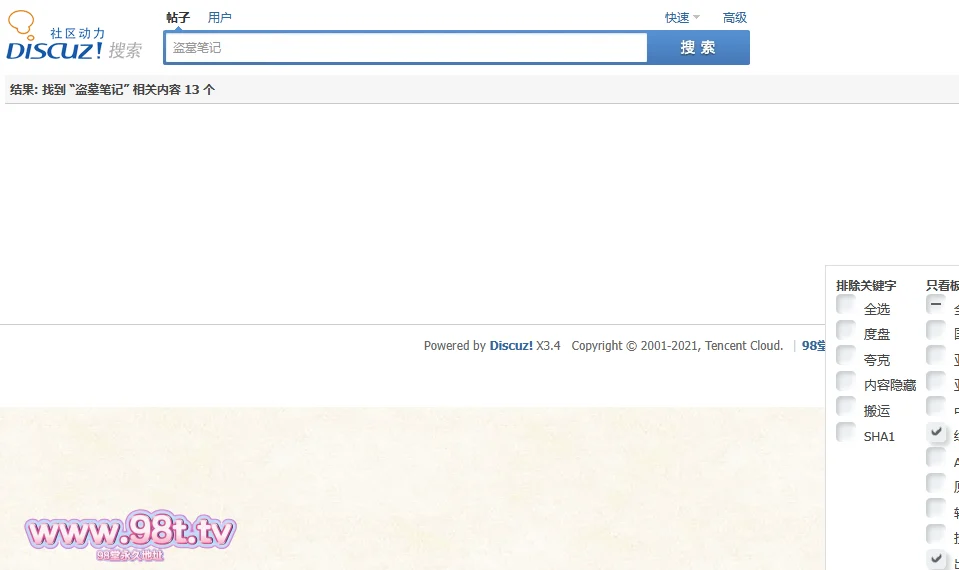Select the 搬运 exclusion checkbox
The width and height of the screenshot is (959, 570).
pyautogui.click(x=846, y=407)
